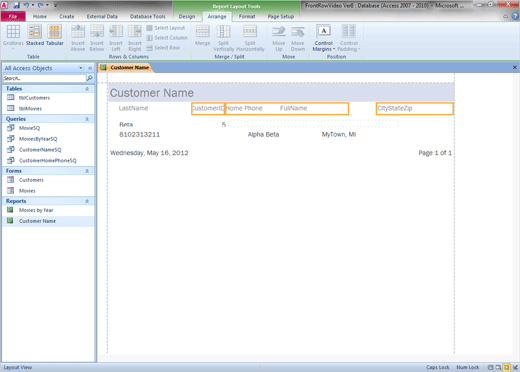This screenshot has width=520, height=372.
Task: Click Insert Left in Rows & Columns
Action: click(x=116, y=38)
